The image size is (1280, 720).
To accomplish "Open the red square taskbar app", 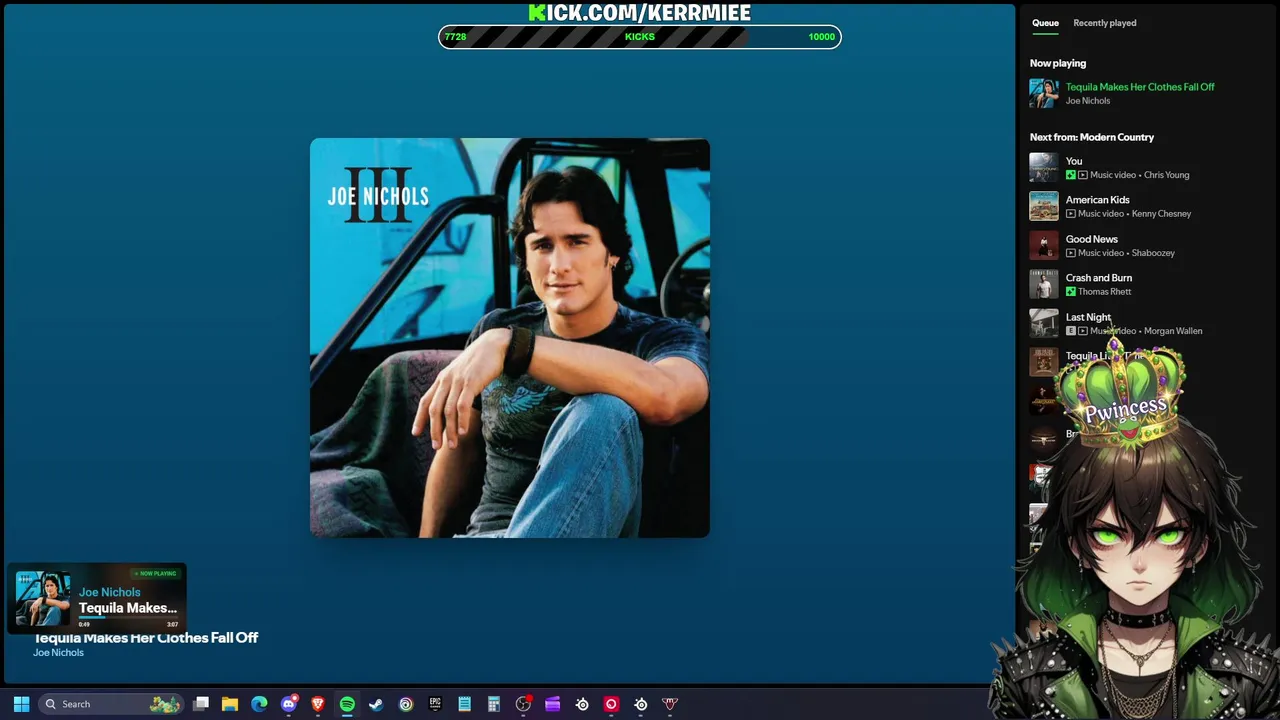I will coord(611,704).
